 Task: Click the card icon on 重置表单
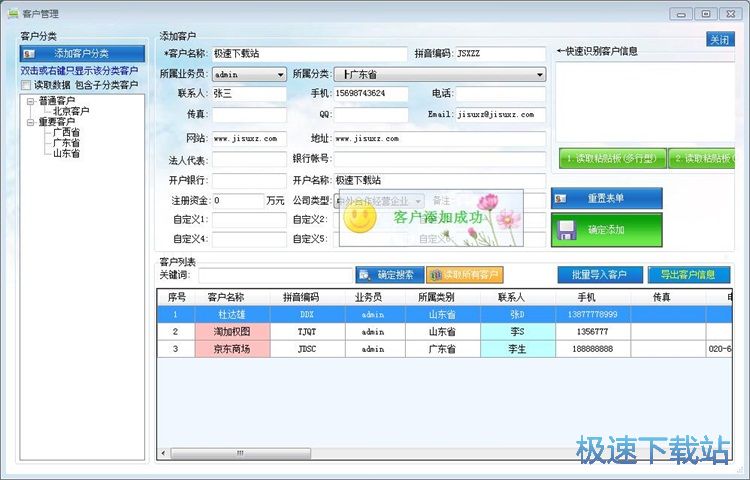(x=561, y=198)
